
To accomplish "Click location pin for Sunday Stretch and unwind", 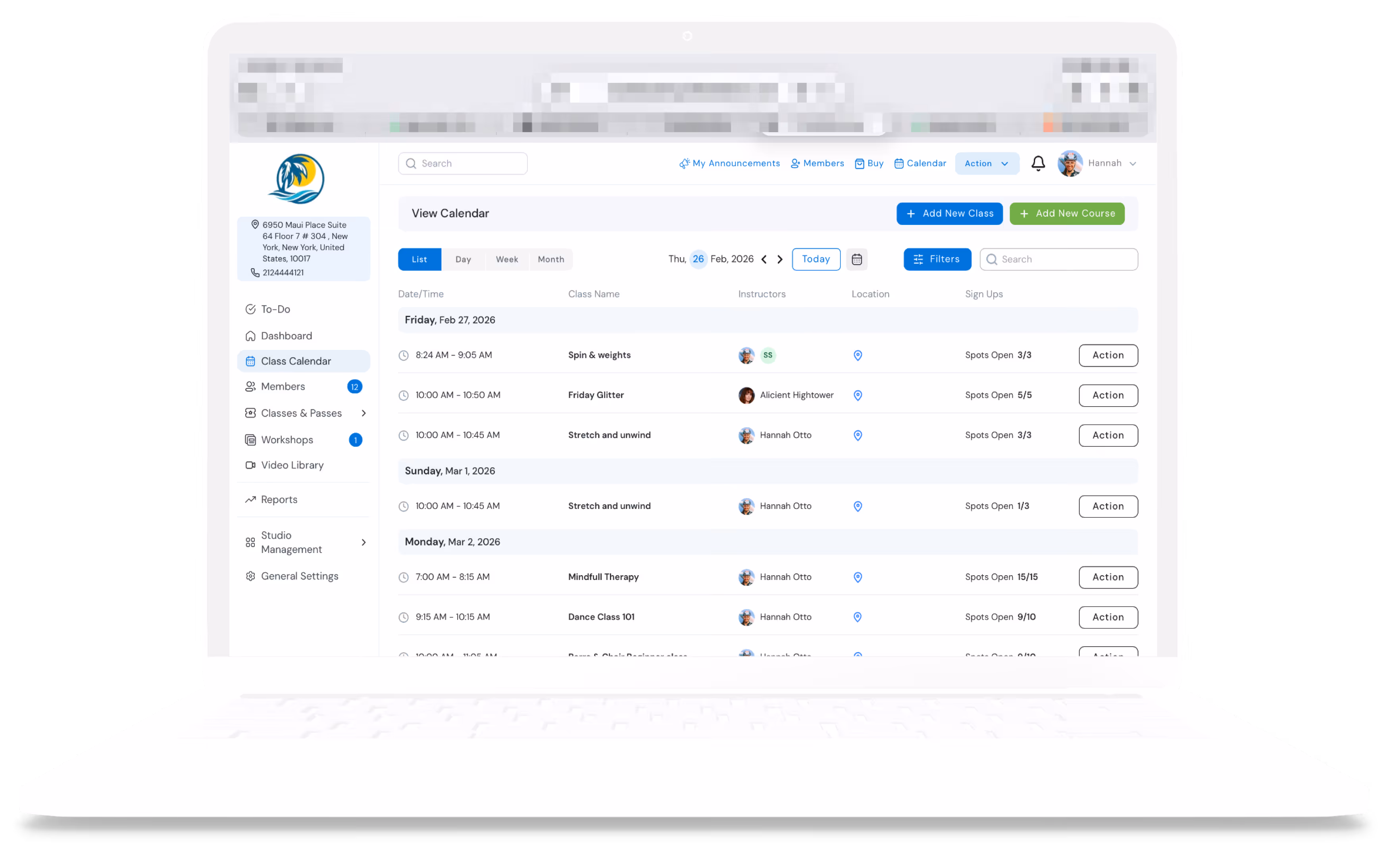I will pos(857,506).
